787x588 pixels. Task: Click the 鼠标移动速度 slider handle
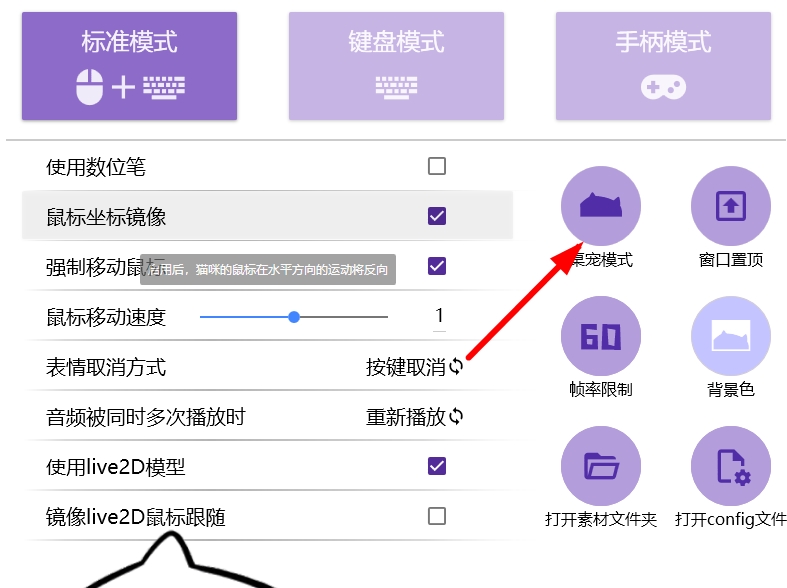(294, 317)
